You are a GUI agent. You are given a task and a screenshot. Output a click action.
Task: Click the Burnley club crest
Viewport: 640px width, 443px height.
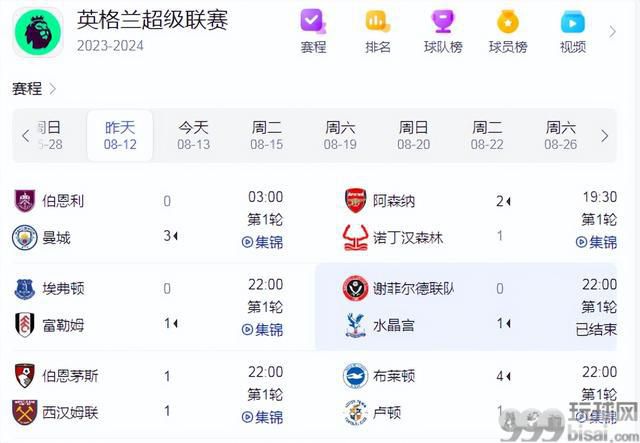pyautogui.click(x=25, y=201)
